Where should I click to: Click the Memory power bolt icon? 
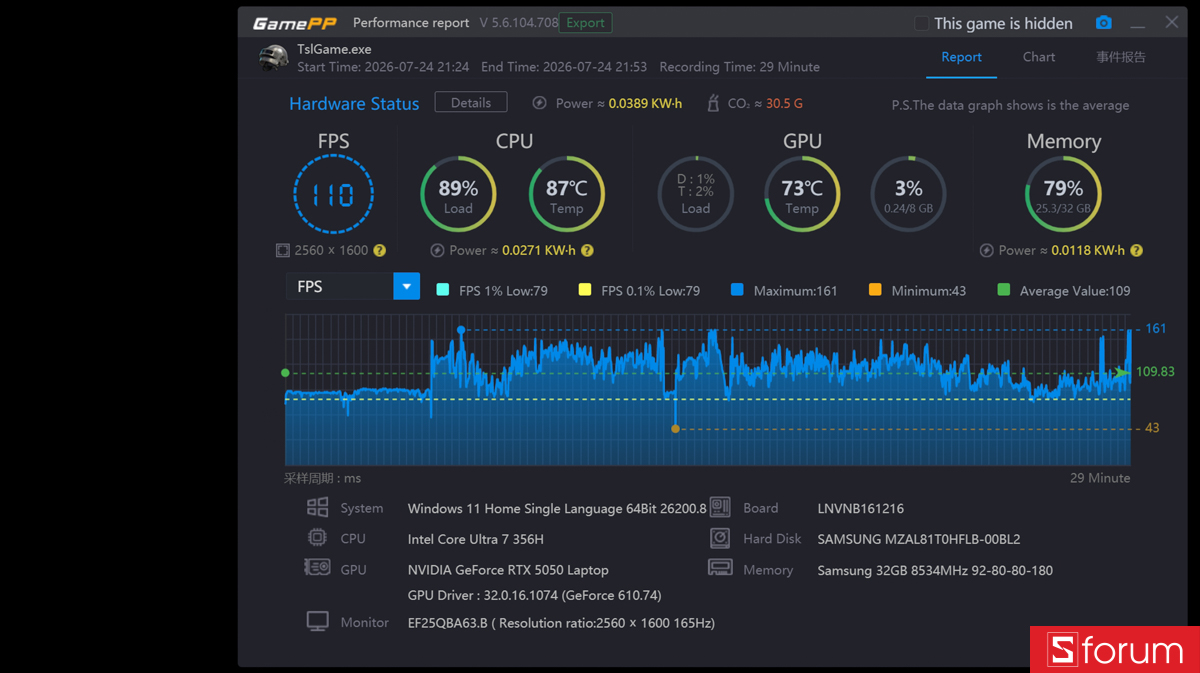click(x=987, y=251)
